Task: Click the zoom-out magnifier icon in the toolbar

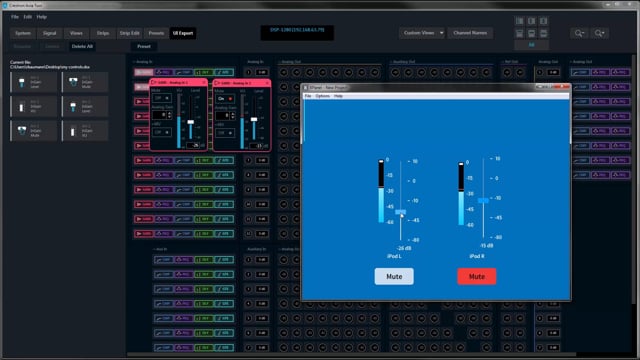Action: click(579, 33)
